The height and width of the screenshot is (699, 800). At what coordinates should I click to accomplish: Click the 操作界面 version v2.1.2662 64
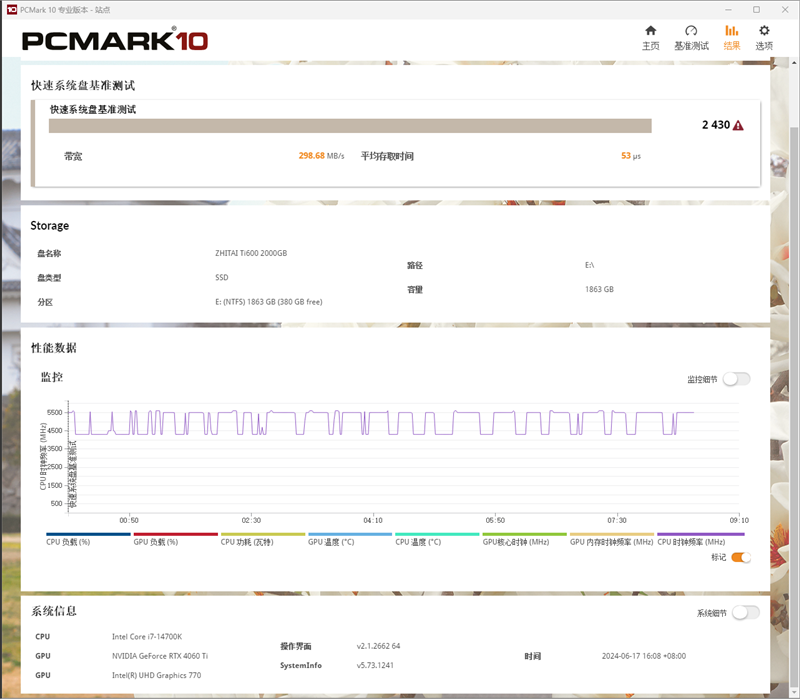[378, 646]
